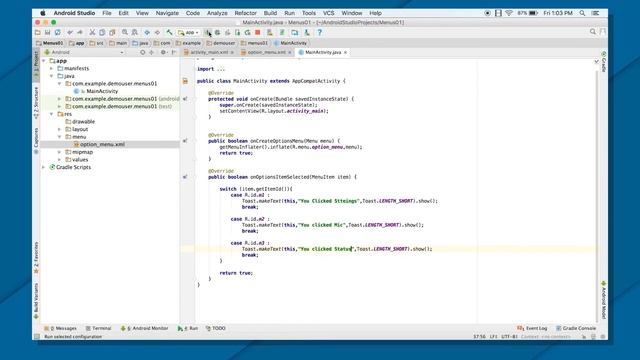Click the Redo arrow icon
The height and width of the screenshot is (360, 640).
pos(80,32)
